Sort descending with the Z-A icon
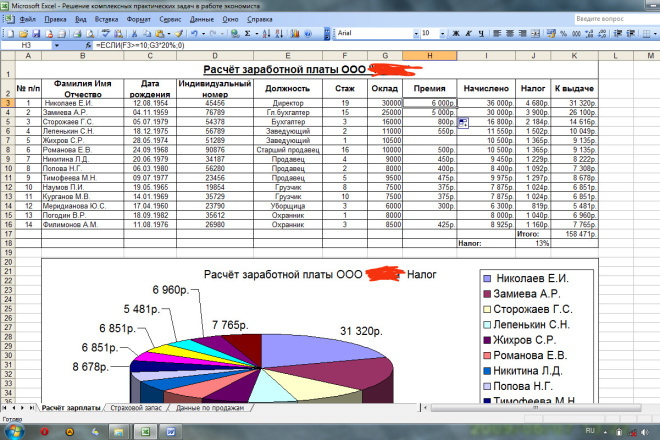The height and width of the screenshot is (440, 660). [x=279, y=34]
